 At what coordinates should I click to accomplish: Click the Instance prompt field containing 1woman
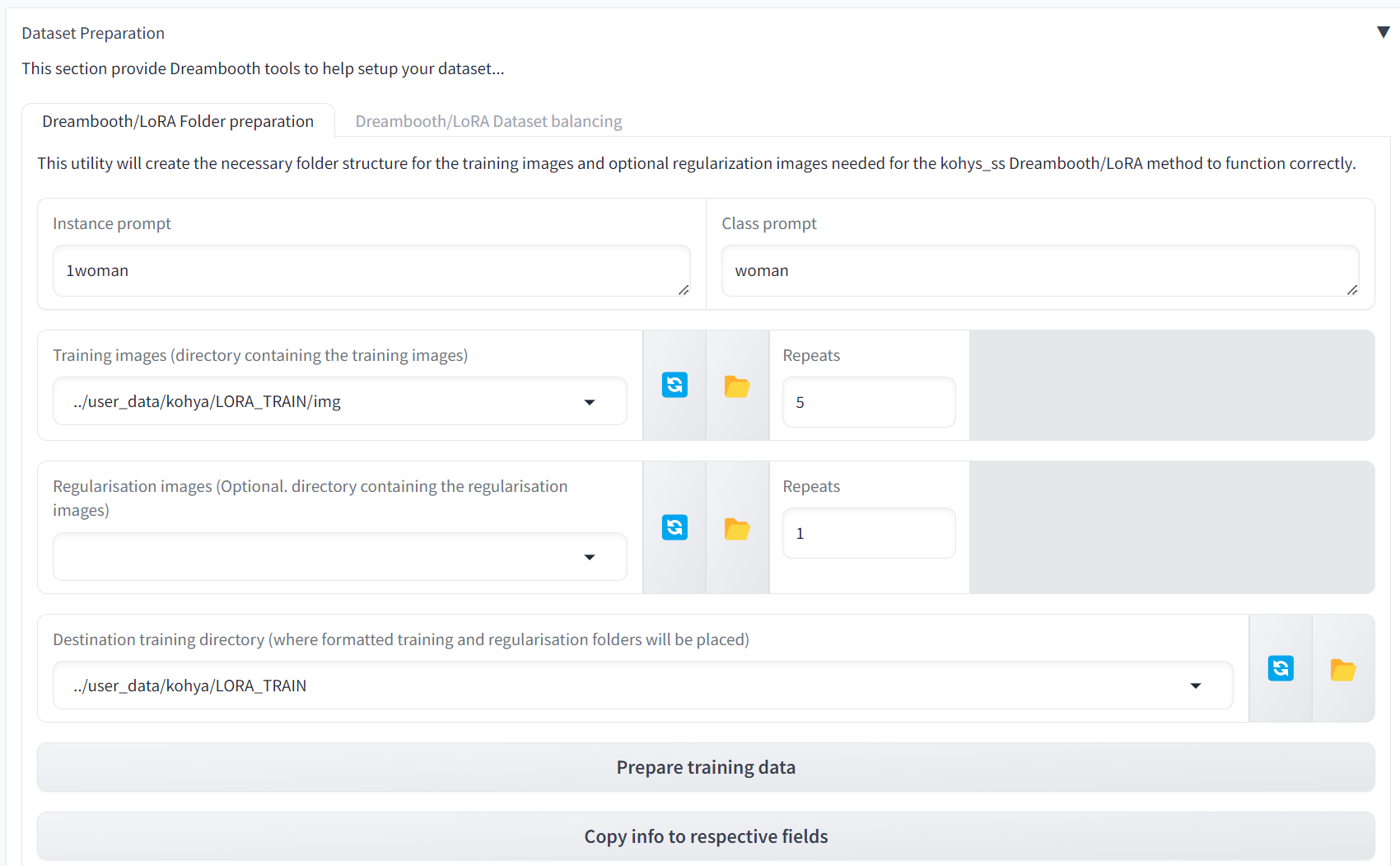371,270
